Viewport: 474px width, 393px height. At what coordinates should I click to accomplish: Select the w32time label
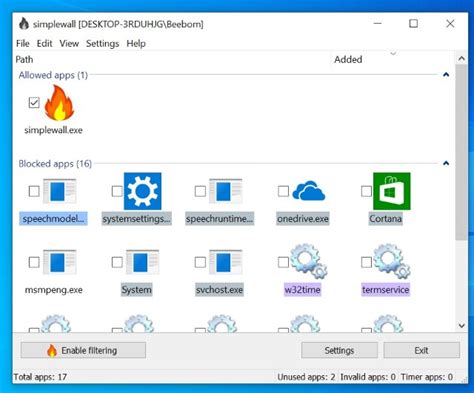coord(303,290)
